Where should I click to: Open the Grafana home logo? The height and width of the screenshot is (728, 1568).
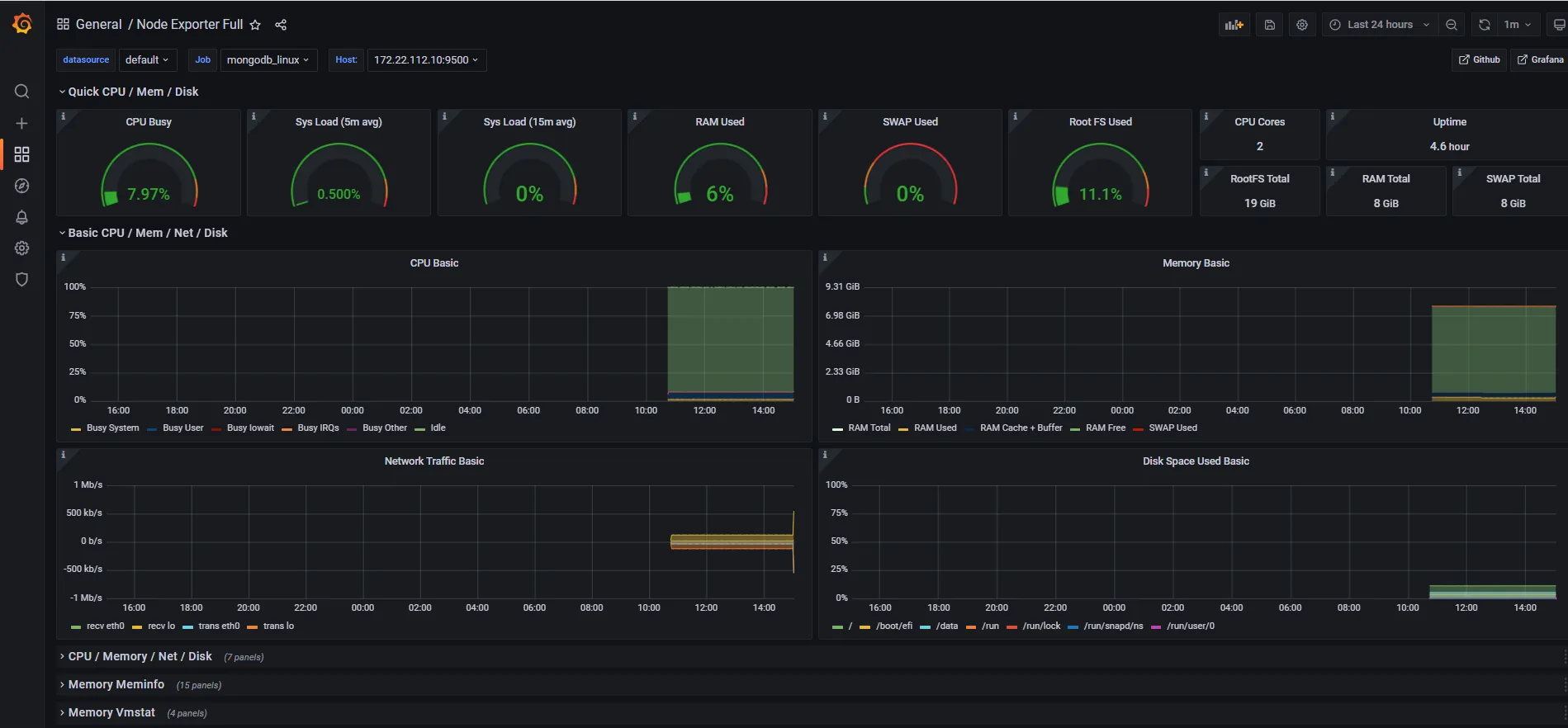coord(22,24)
